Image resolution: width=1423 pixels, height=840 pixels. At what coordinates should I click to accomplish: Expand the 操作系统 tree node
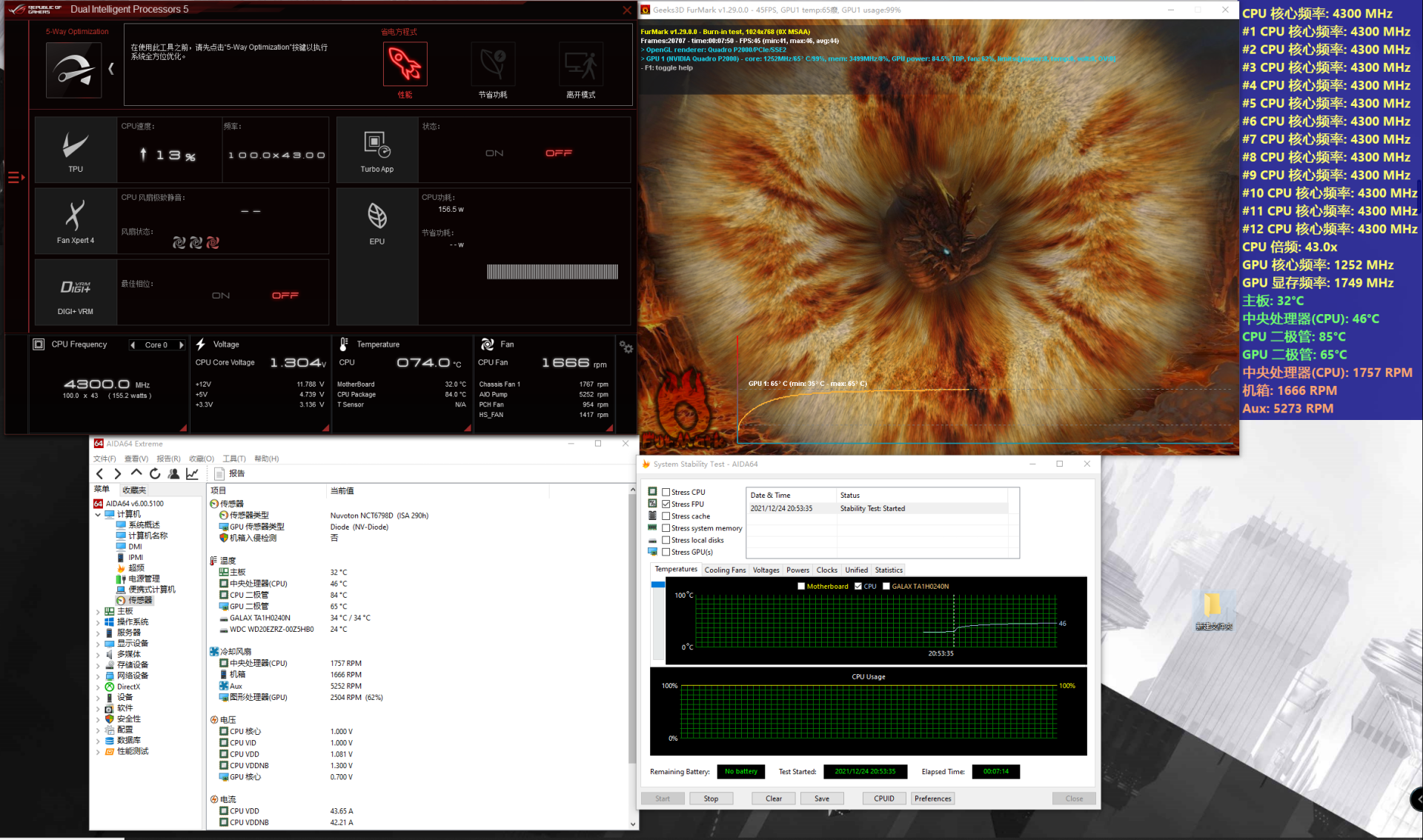click(98, 622)
